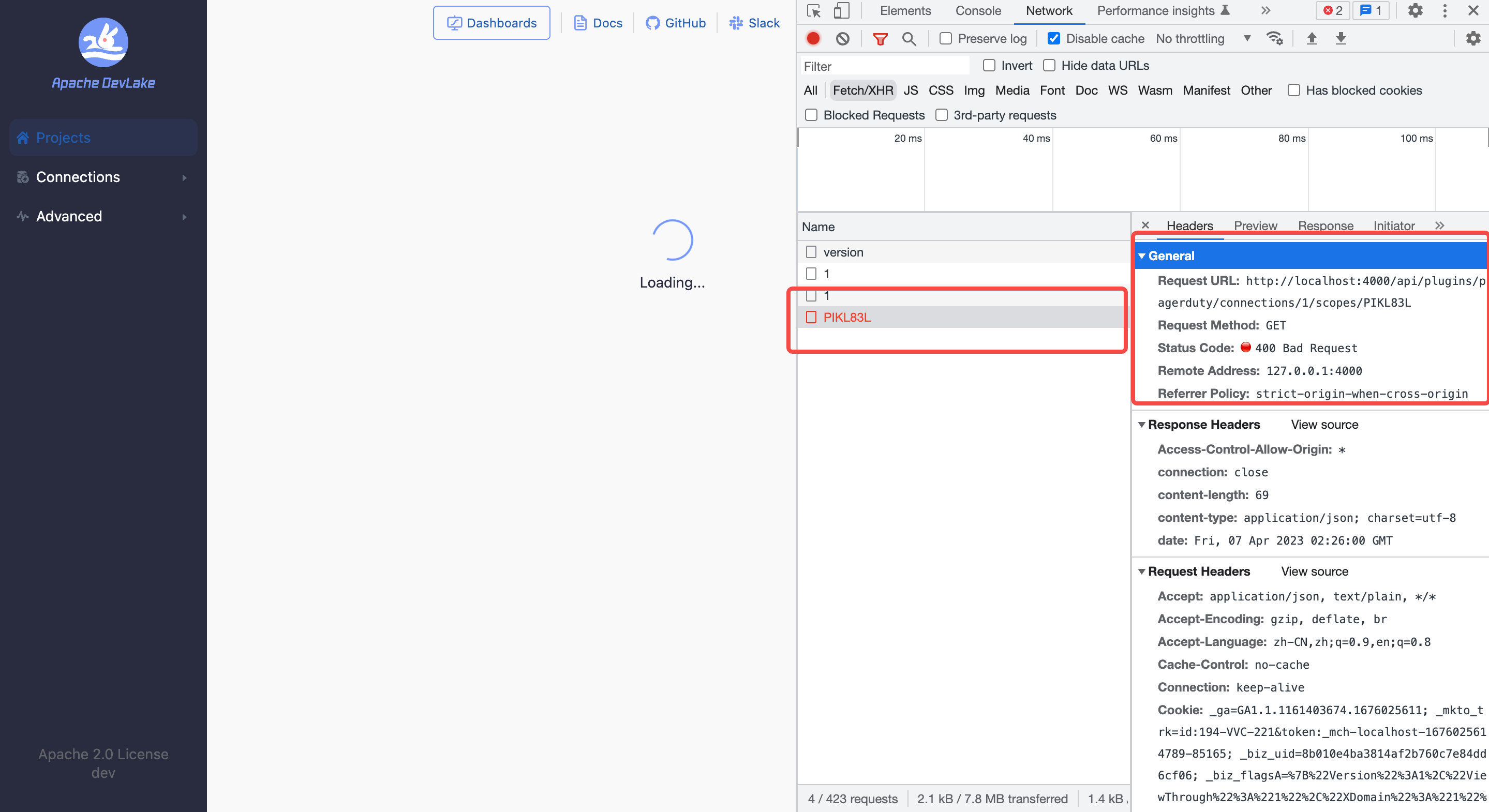Image resolution: width=1489 pixels, height=812 pixels.
Task: Click the import HAR upload arrow
Action: 1312,39
